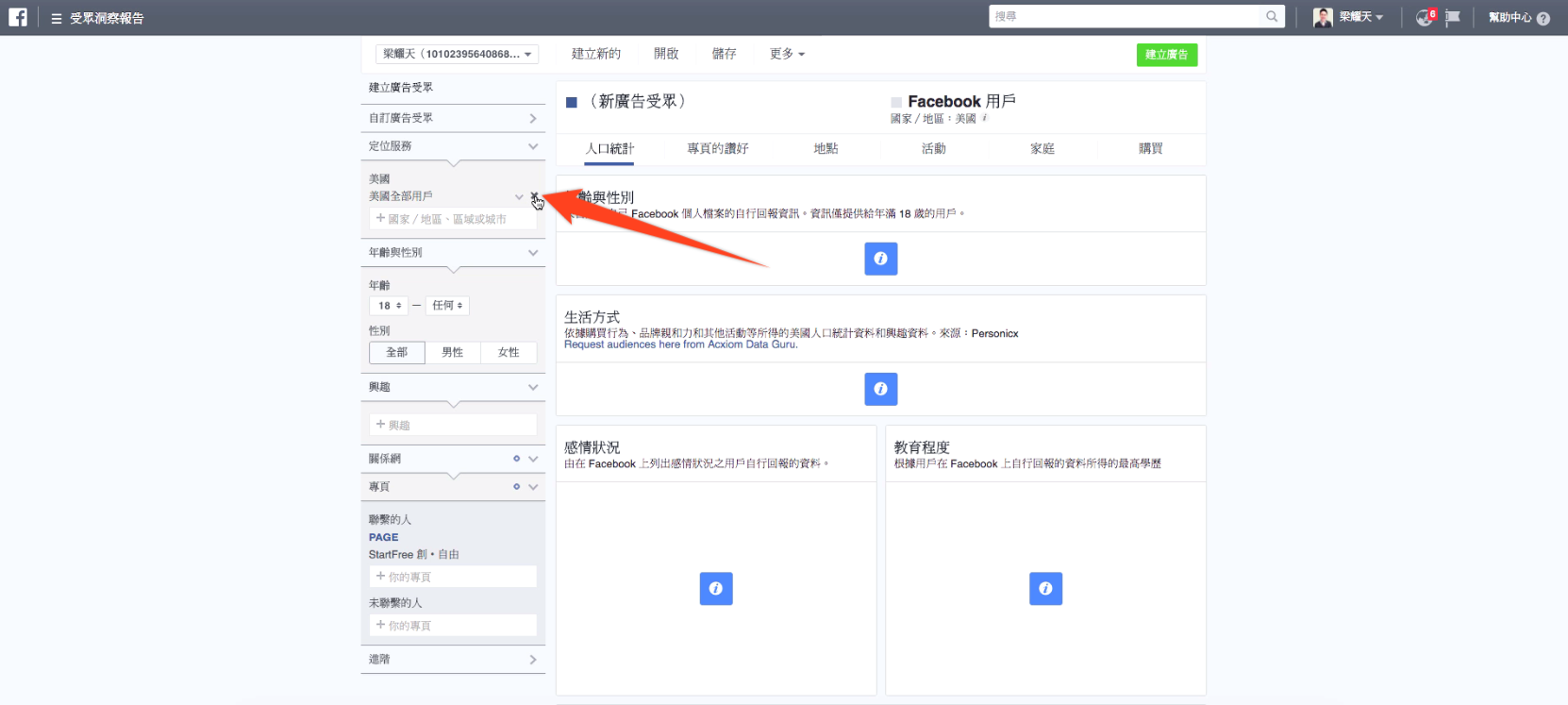Click info icon in 感情狀況 card
The width and height of the screenshot is (1568, 705).
pyautogui.click(x=716, y=589)
